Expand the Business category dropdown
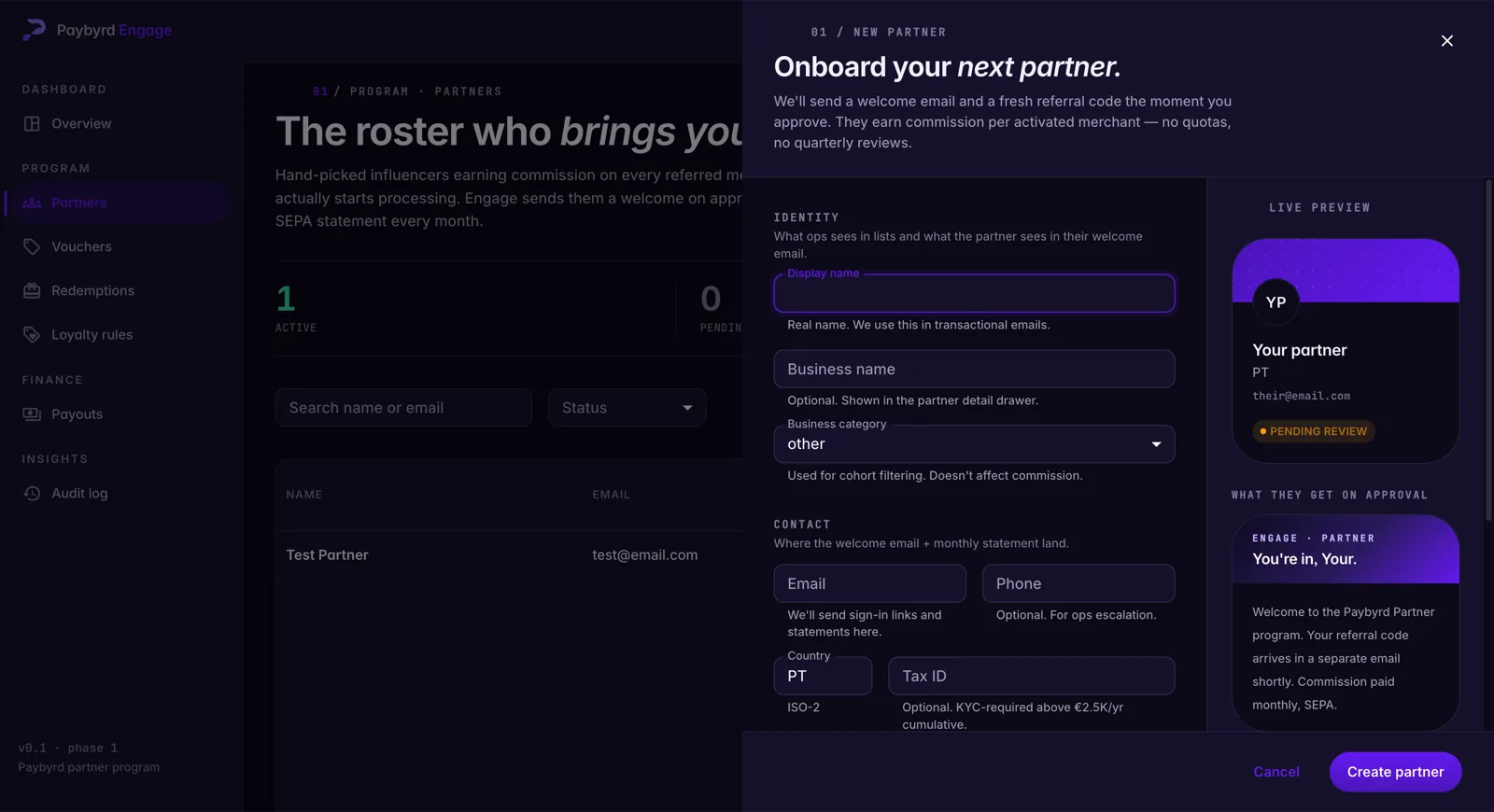The width and height of the screenshot is (1494, 812). pyautogui.click(x=974, y=444)
